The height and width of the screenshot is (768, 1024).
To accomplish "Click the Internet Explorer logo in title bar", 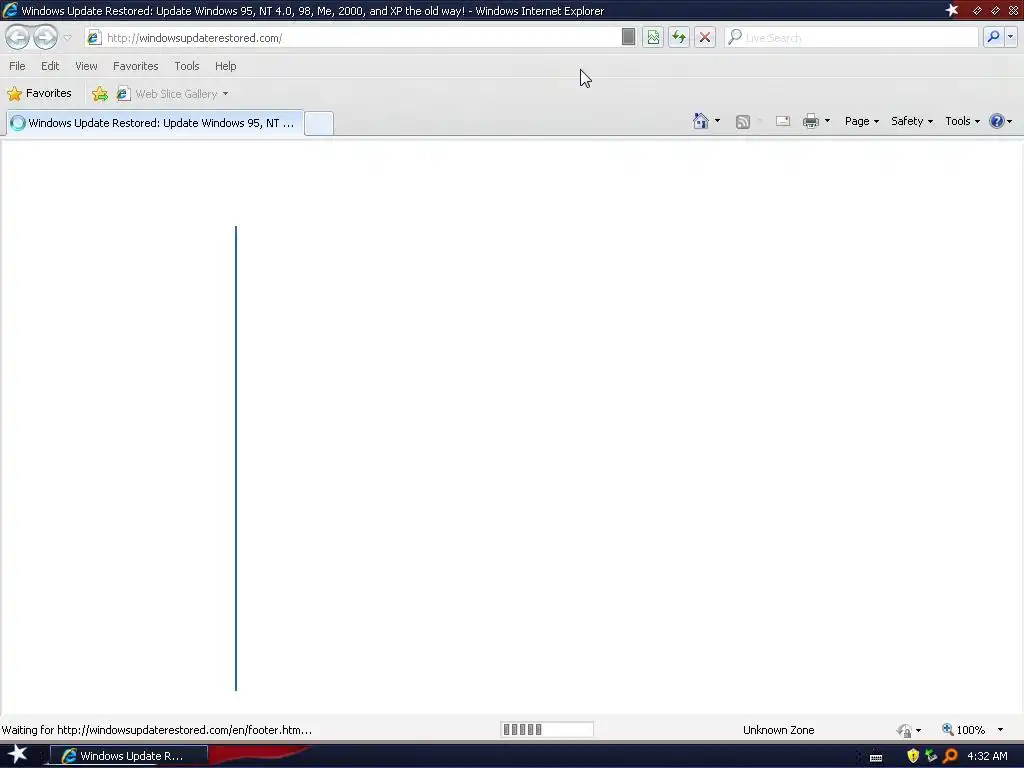I will 10,10.
